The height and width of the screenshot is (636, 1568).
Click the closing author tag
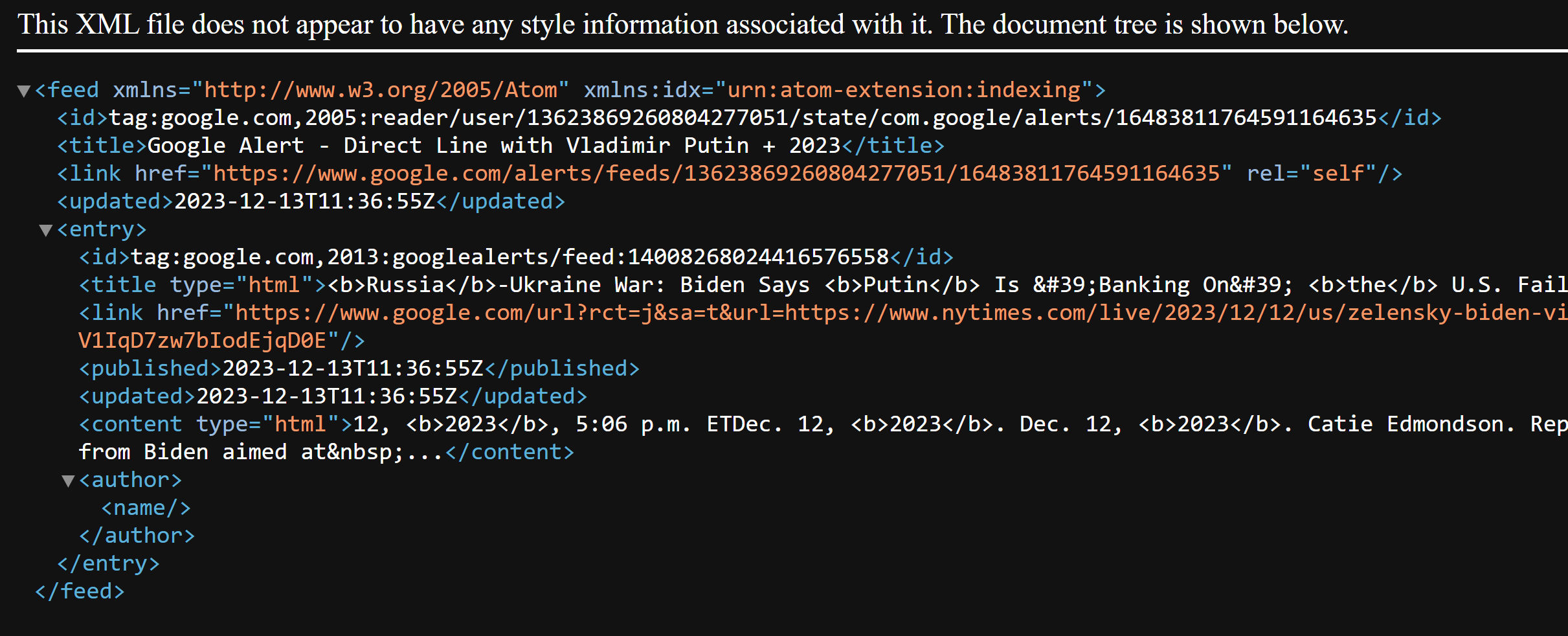pos(137,536)
